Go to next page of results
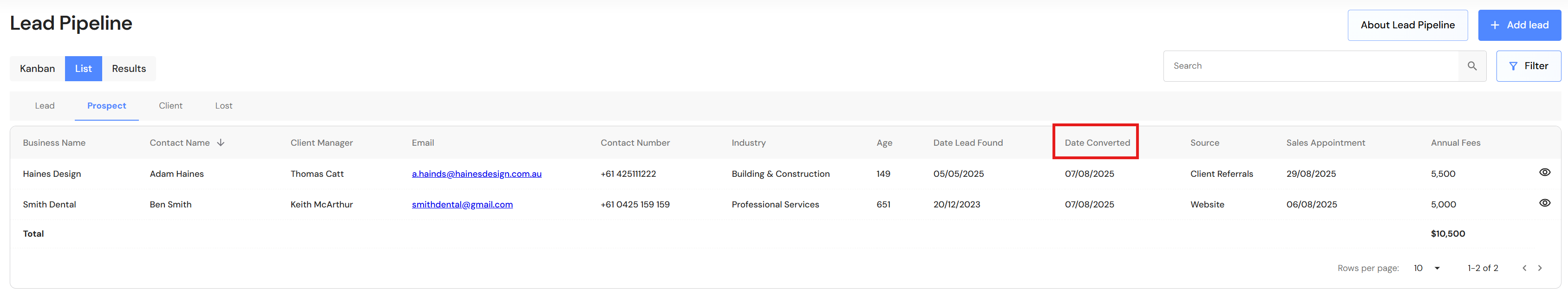1568x297 pixels. click(x=1540, y=268)
